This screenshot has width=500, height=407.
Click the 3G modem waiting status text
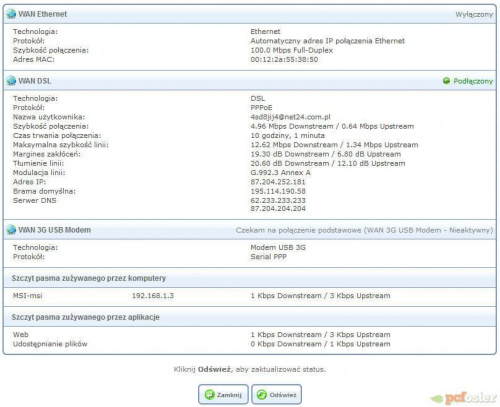364,230
